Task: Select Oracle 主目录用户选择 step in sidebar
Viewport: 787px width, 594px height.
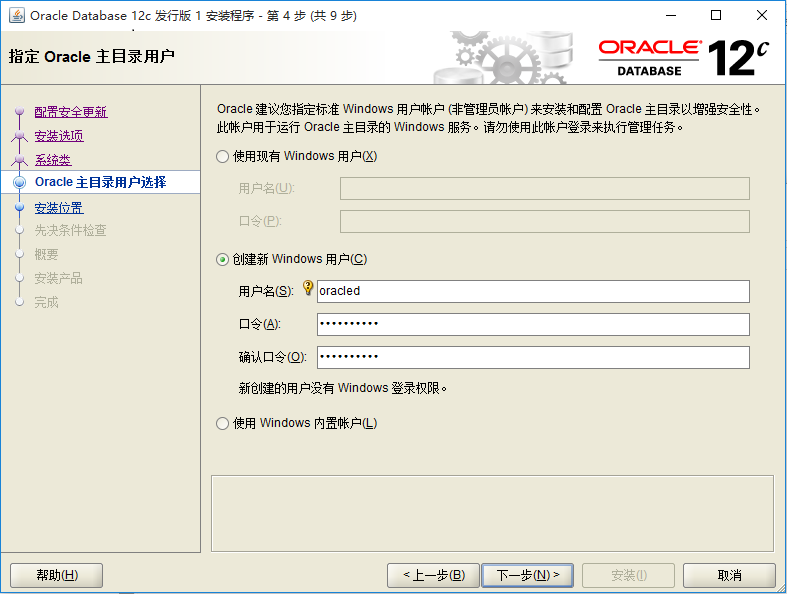Action: [100, 182]
